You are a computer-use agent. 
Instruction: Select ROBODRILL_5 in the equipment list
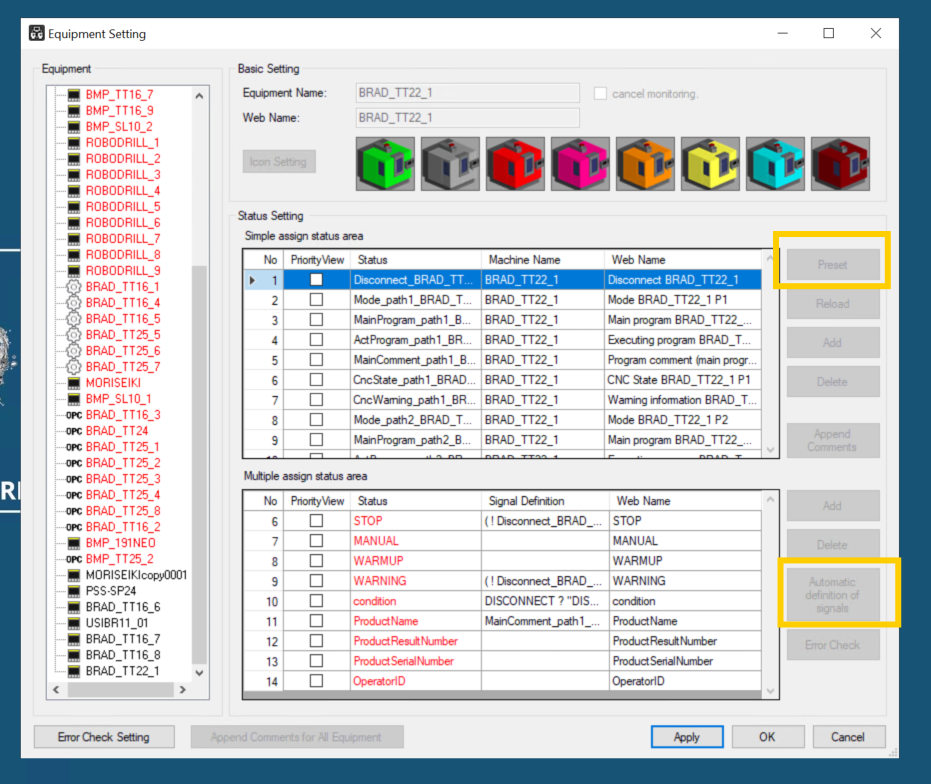[123, 207]
